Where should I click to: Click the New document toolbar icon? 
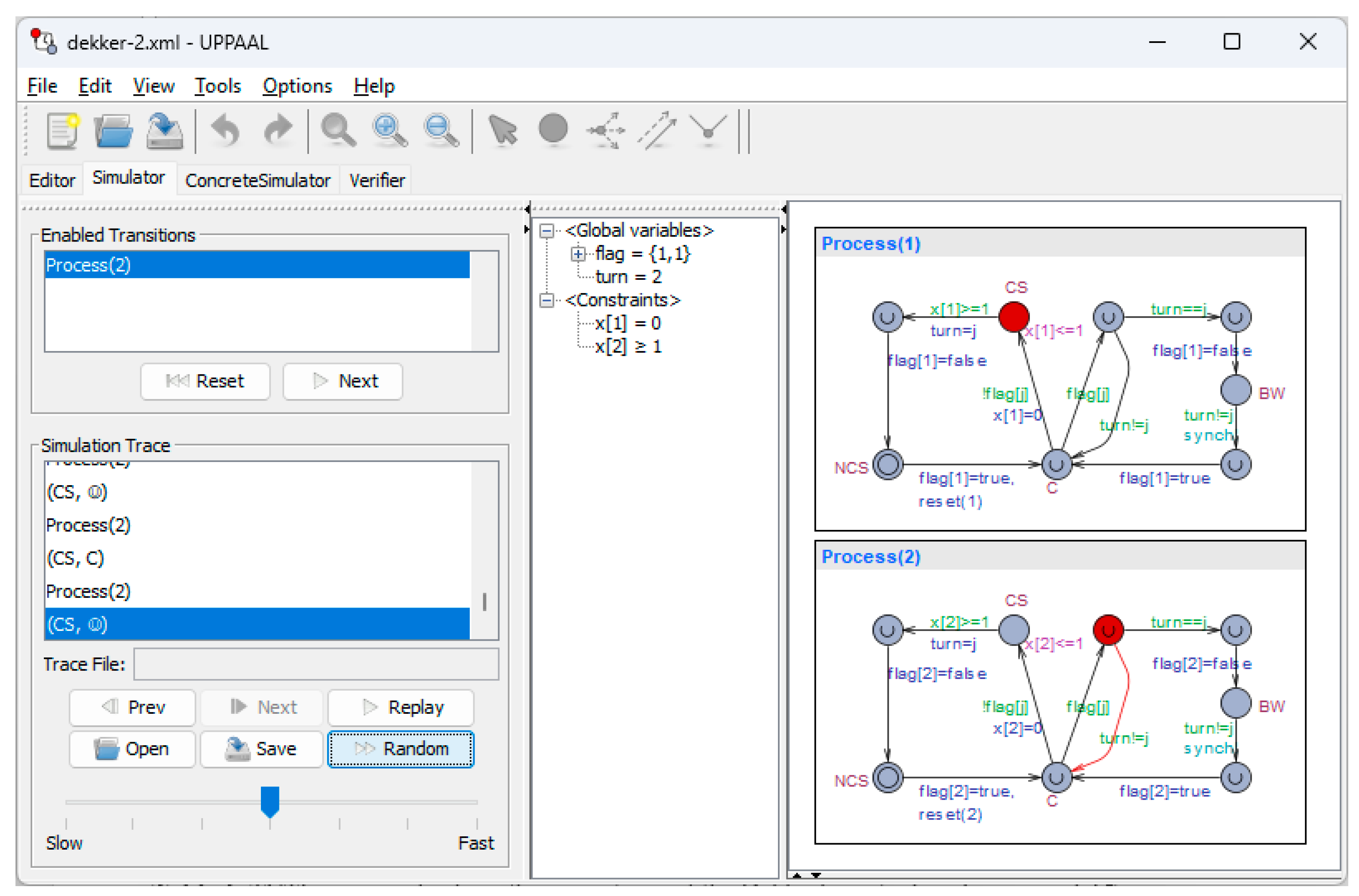coord(62,131)
